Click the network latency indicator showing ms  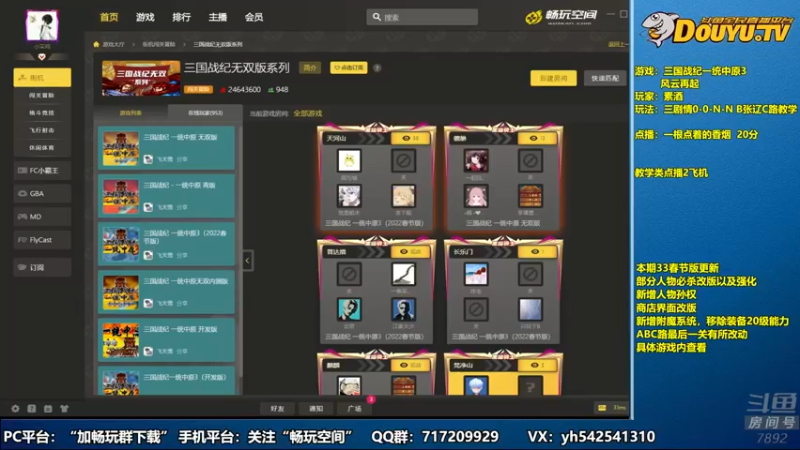pos(612,408)
